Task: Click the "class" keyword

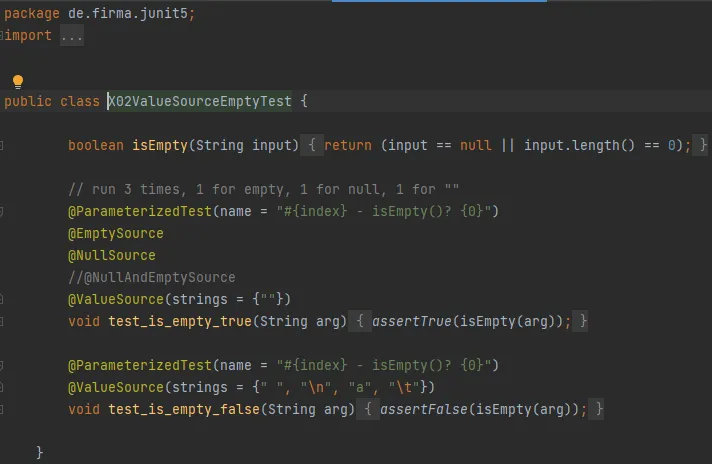Action: tap(80, 101)
